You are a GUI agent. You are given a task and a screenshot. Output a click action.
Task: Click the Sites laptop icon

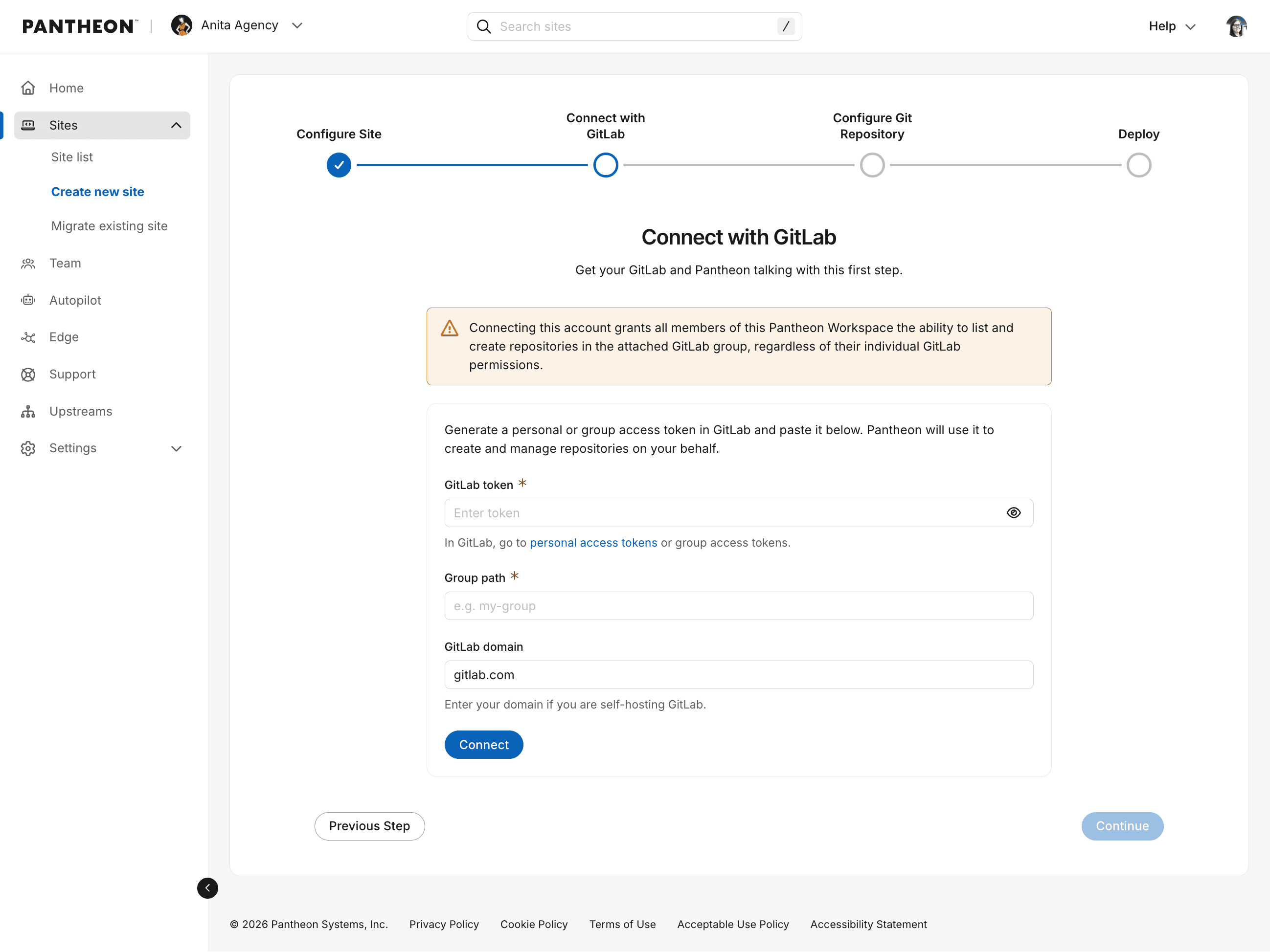click(x=28, y=125)
